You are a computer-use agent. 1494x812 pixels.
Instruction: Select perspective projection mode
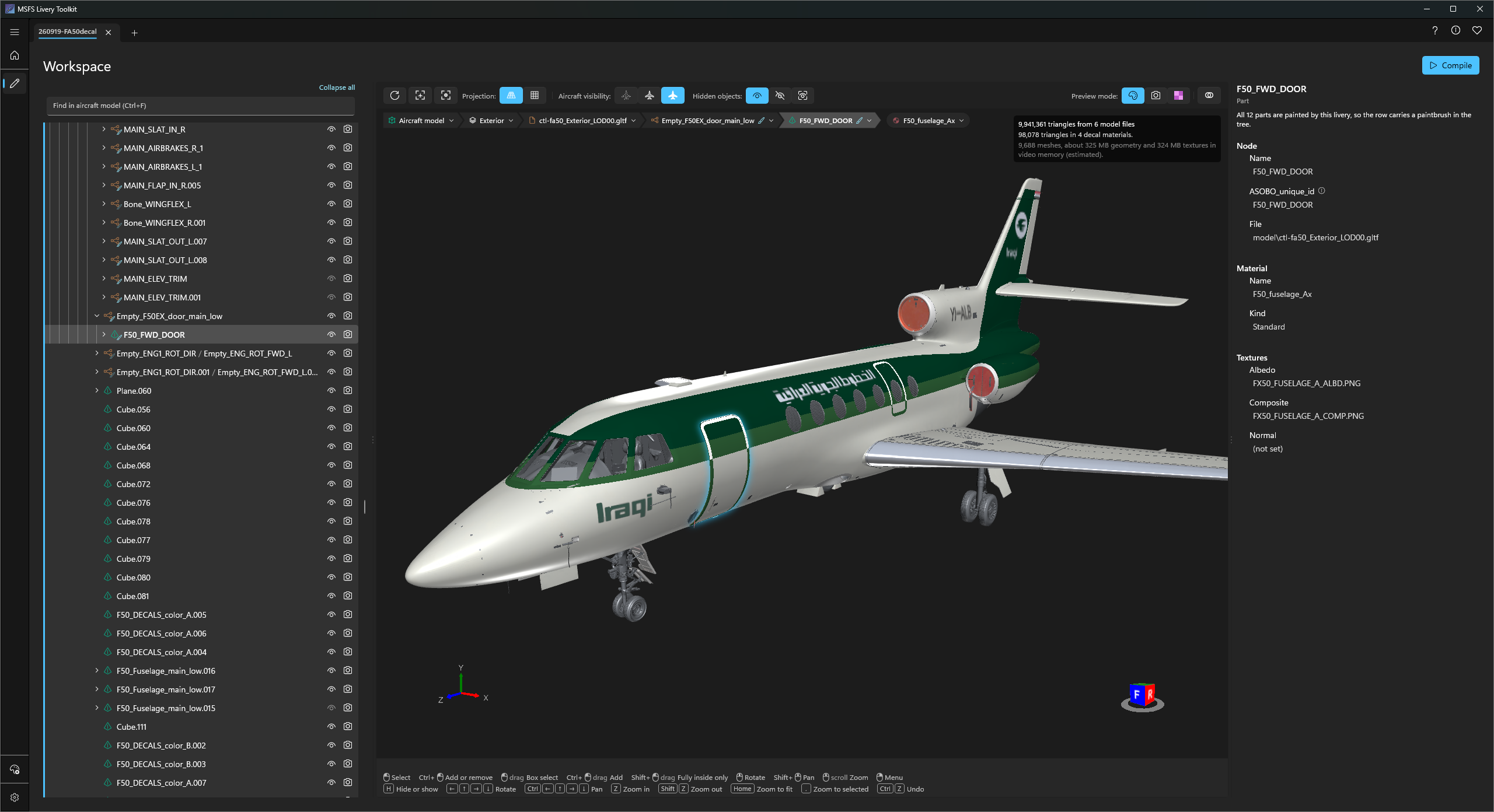[511, 96]
